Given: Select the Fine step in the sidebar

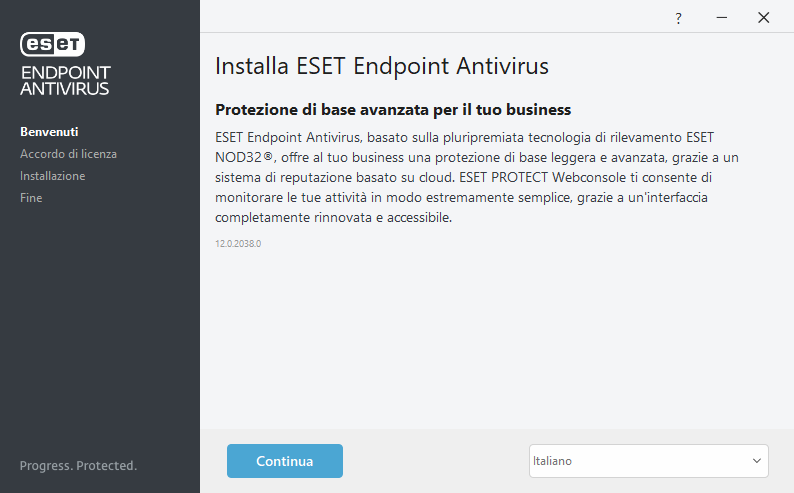Looking at the screenshot, I should click(31, 198).
